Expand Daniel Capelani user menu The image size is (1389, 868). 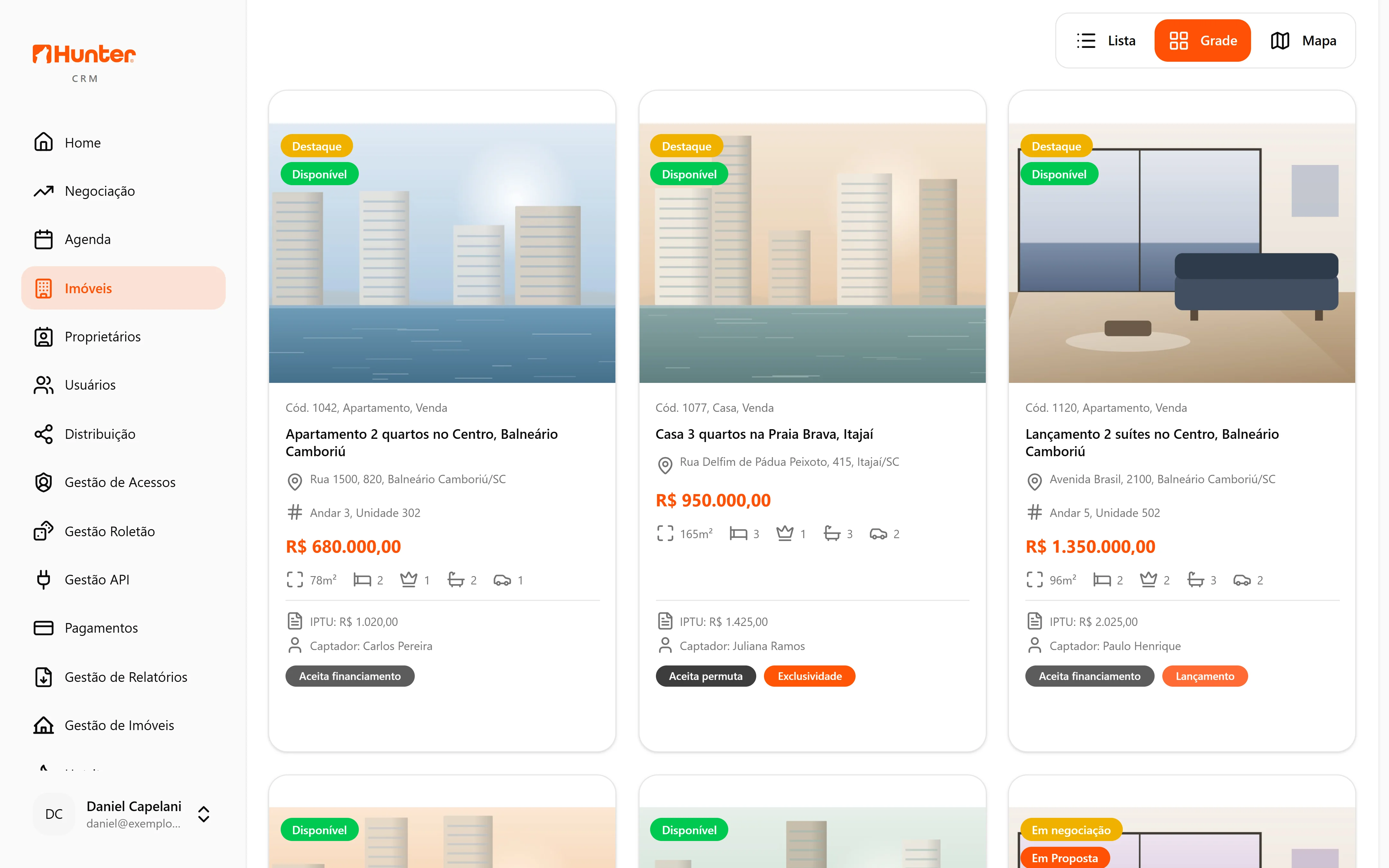[x=204, y=814]
